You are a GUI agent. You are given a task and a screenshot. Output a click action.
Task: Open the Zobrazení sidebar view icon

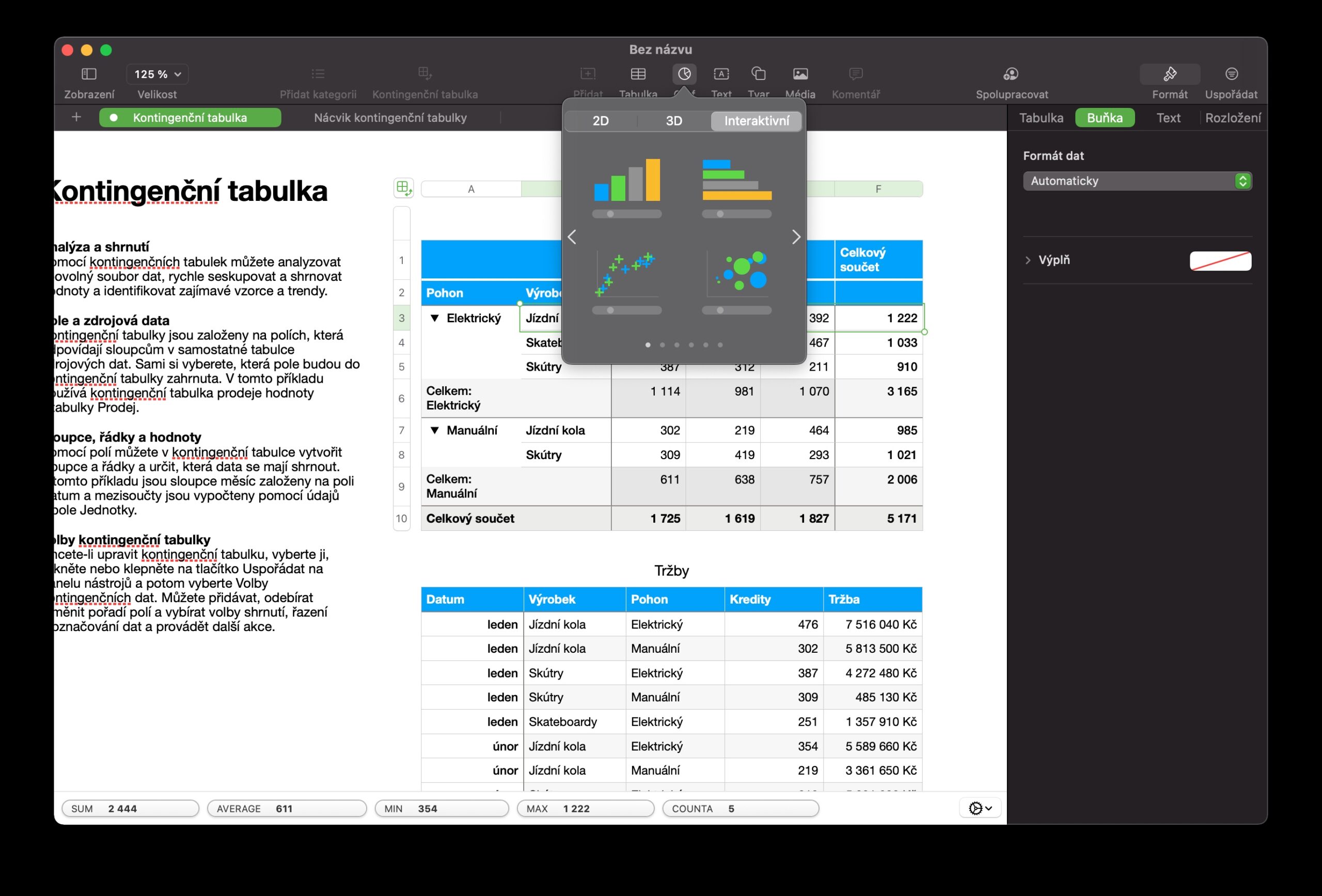tap(89, 74)
